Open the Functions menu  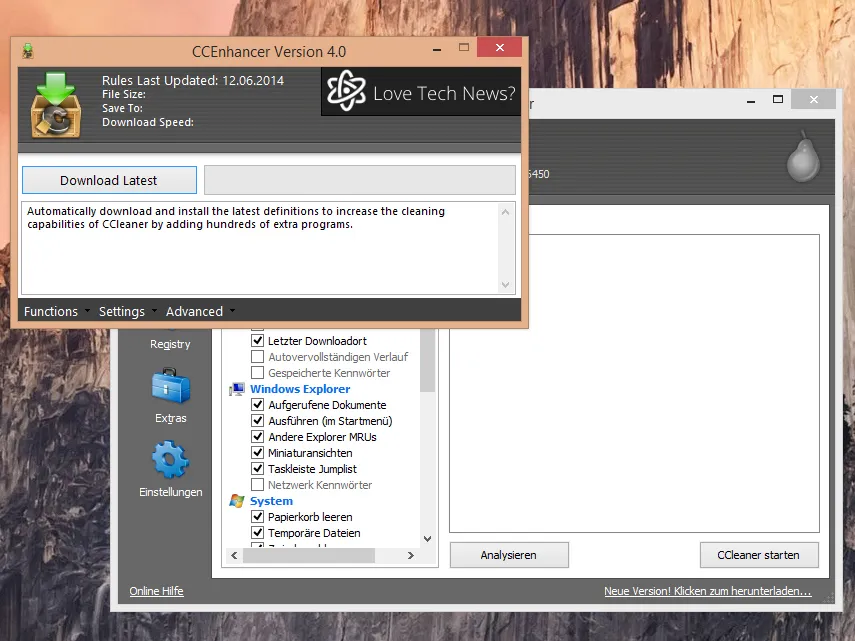(51, 311)
